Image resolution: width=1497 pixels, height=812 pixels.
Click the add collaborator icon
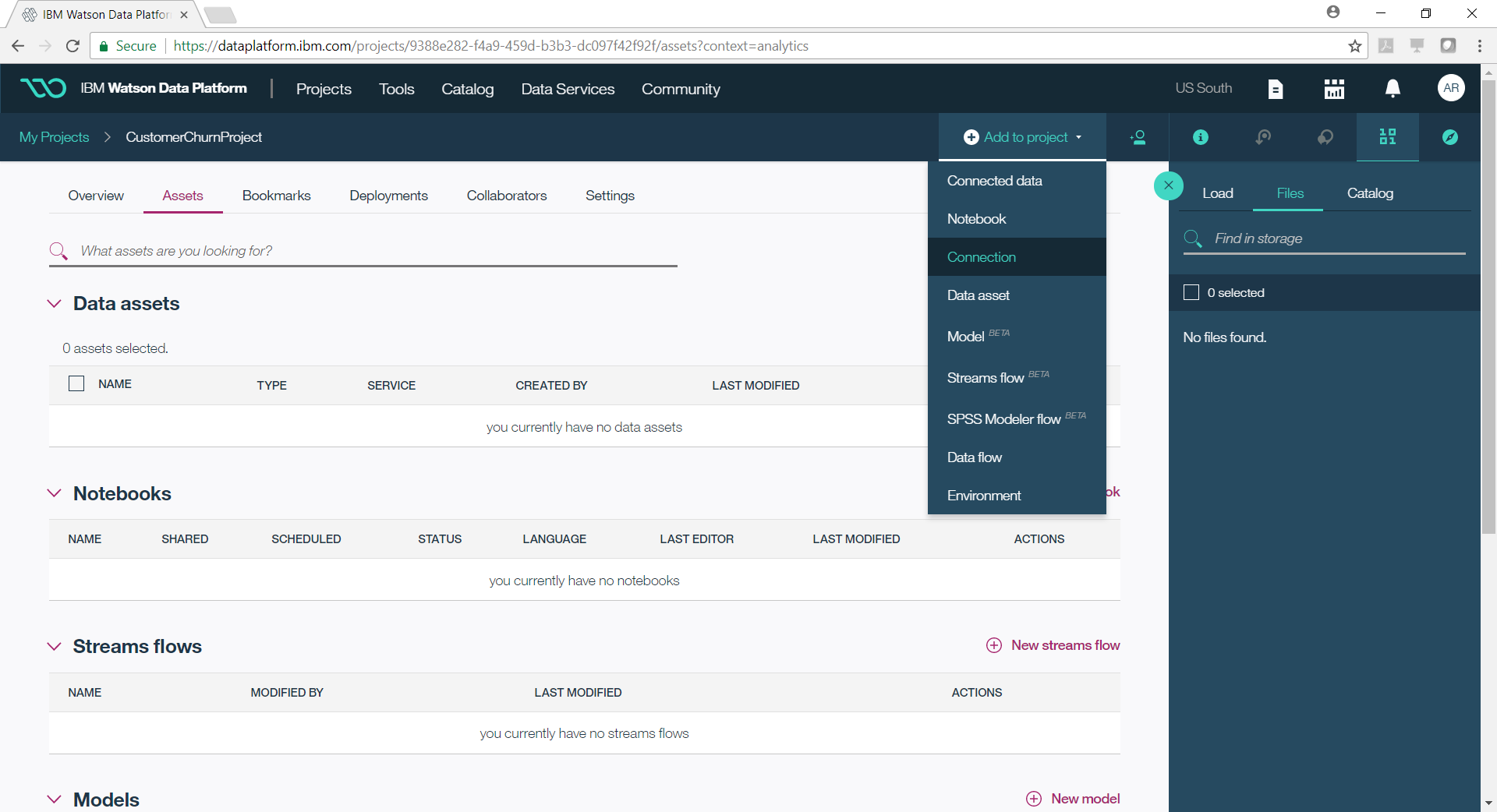1138,137
